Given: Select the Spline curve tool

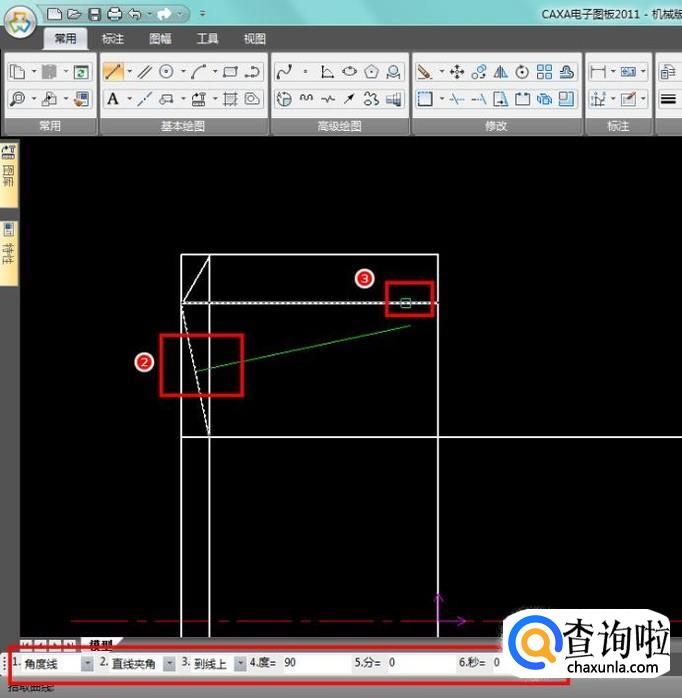Looking at the screenshot, I should [284, 72].
